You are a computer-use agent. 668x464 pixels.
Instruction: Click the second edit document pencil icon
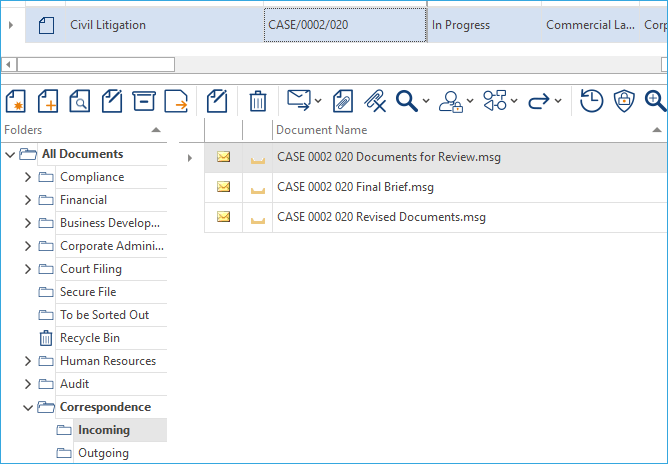click(x=217, y=101)
